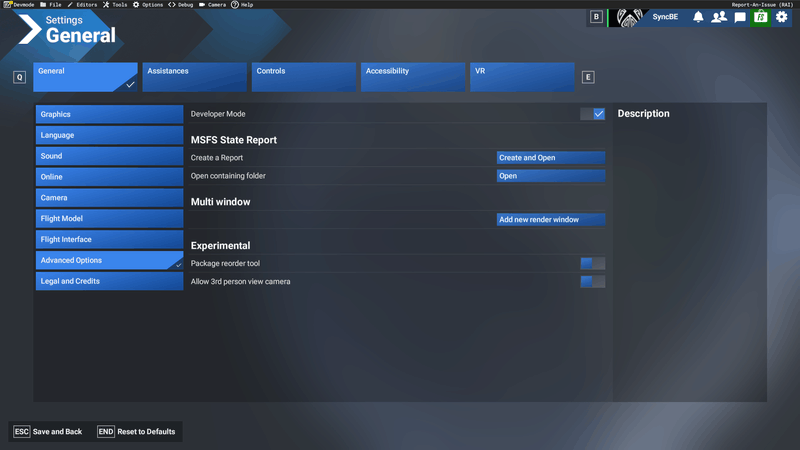
Task: Select the General settings tab
Action: 85,77
